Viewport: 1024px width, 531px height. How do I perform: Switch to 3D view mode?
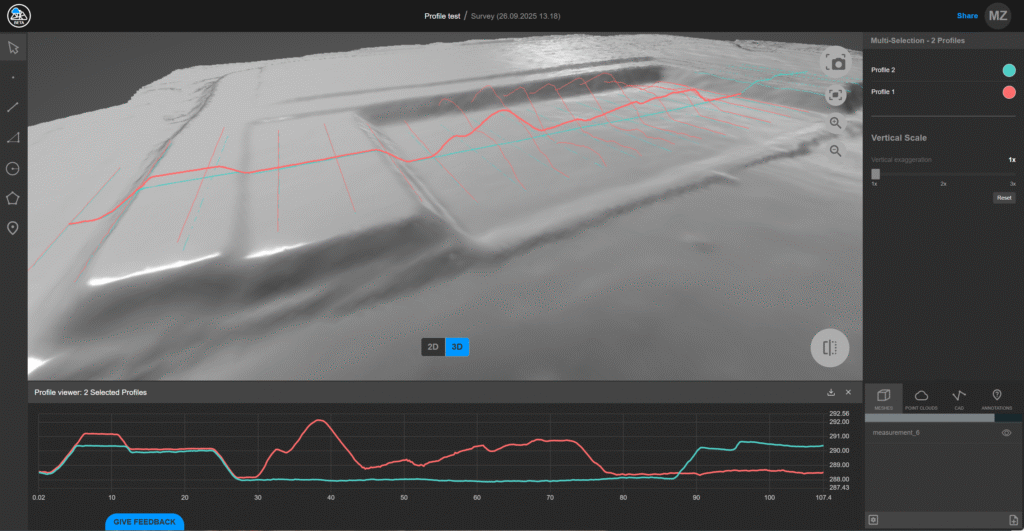457,347
